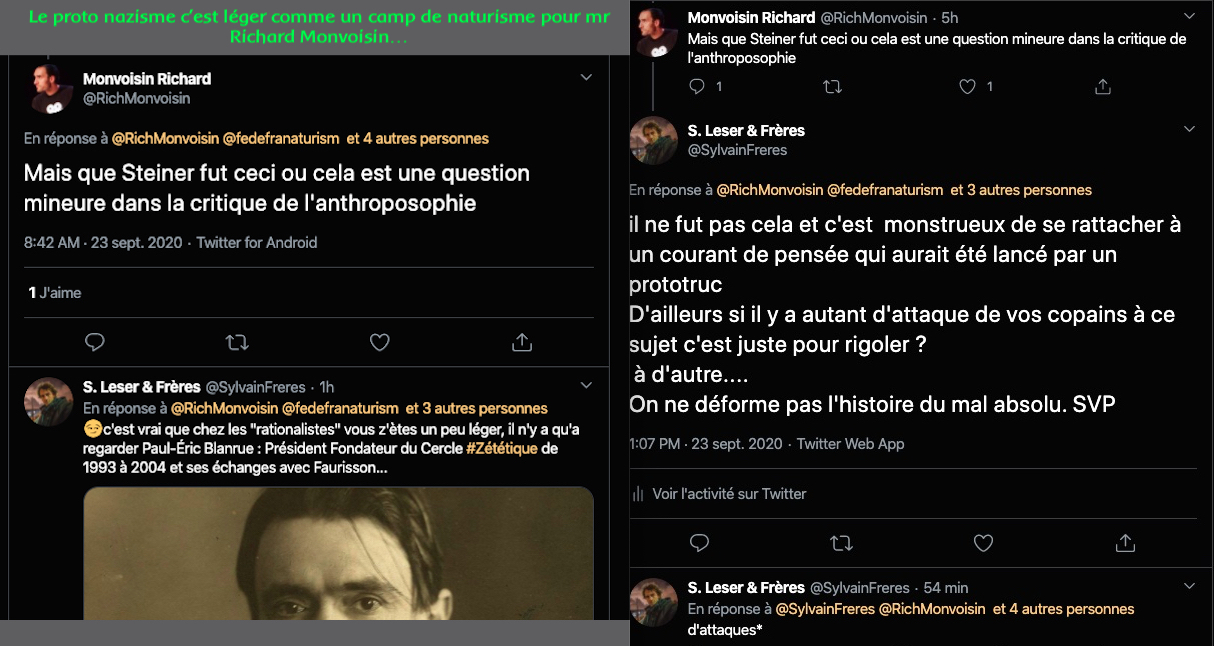This screenshot has height=646, width=1214.
Task: Retweet Monvoisin's tweet posted 5h ago
Action: [831, 87]
